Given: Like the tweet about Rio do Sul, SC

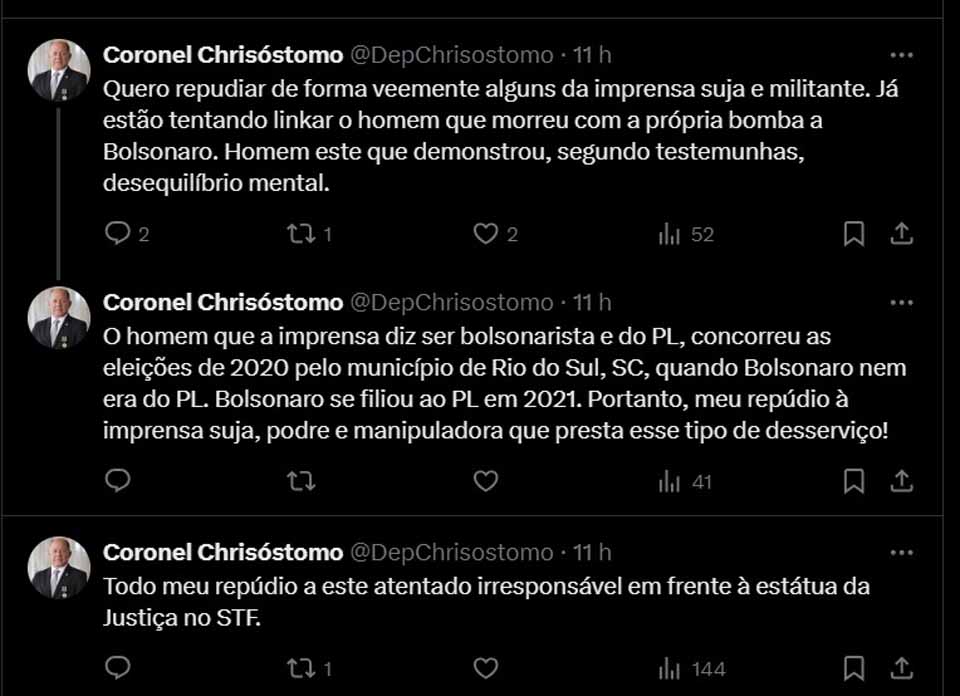Looking at the screenshot, I should tap(486, 481).
